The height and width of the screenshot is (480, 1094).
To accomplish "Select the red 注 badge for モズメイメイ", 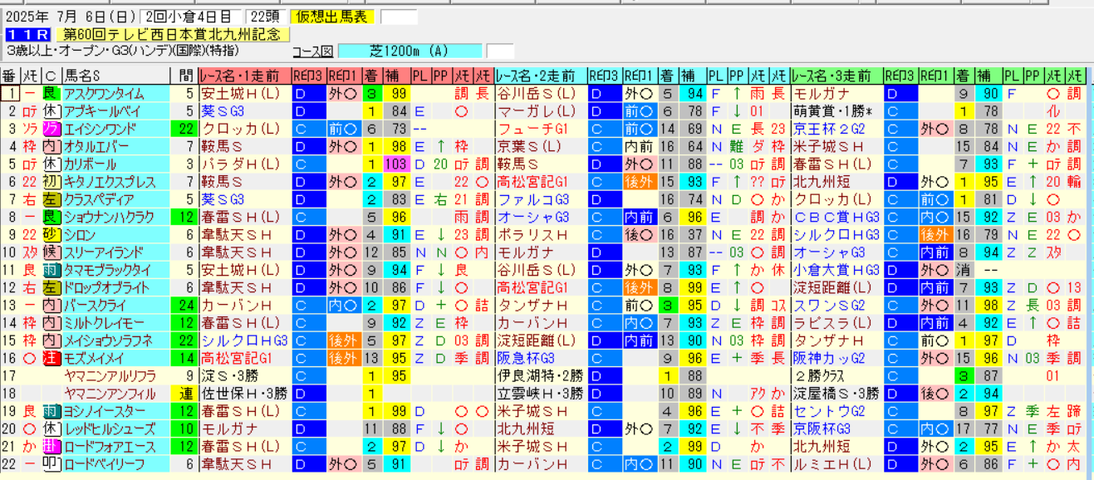I will pos(51,358).
